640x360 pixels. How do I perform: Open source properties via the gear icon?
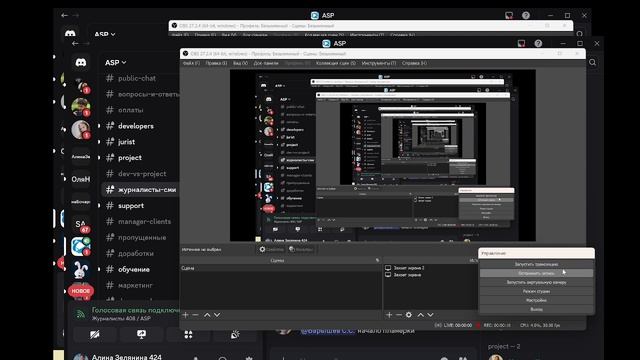click(x=409, y=315)
